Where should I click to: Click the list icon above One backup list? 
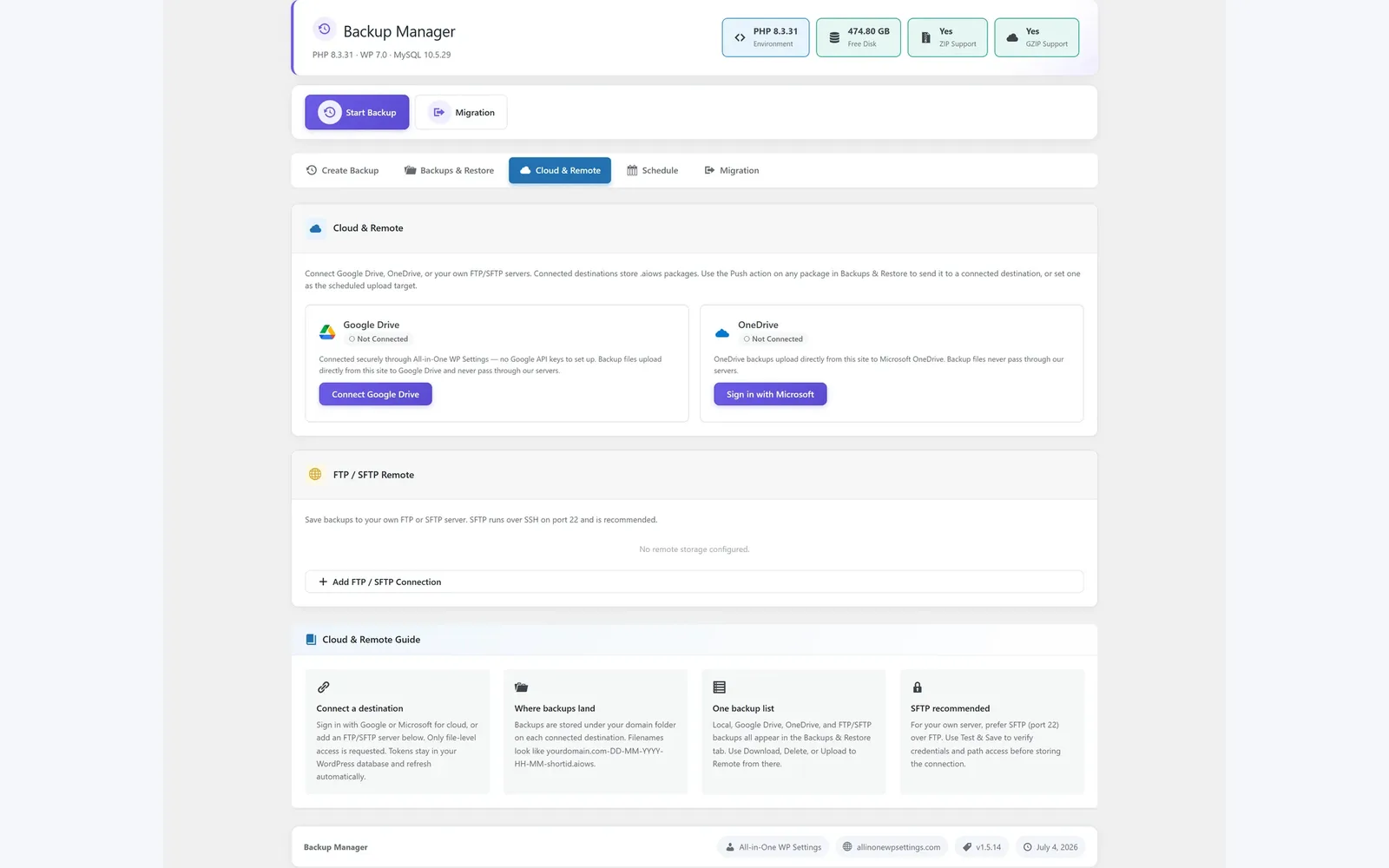(x=719, y=687)
